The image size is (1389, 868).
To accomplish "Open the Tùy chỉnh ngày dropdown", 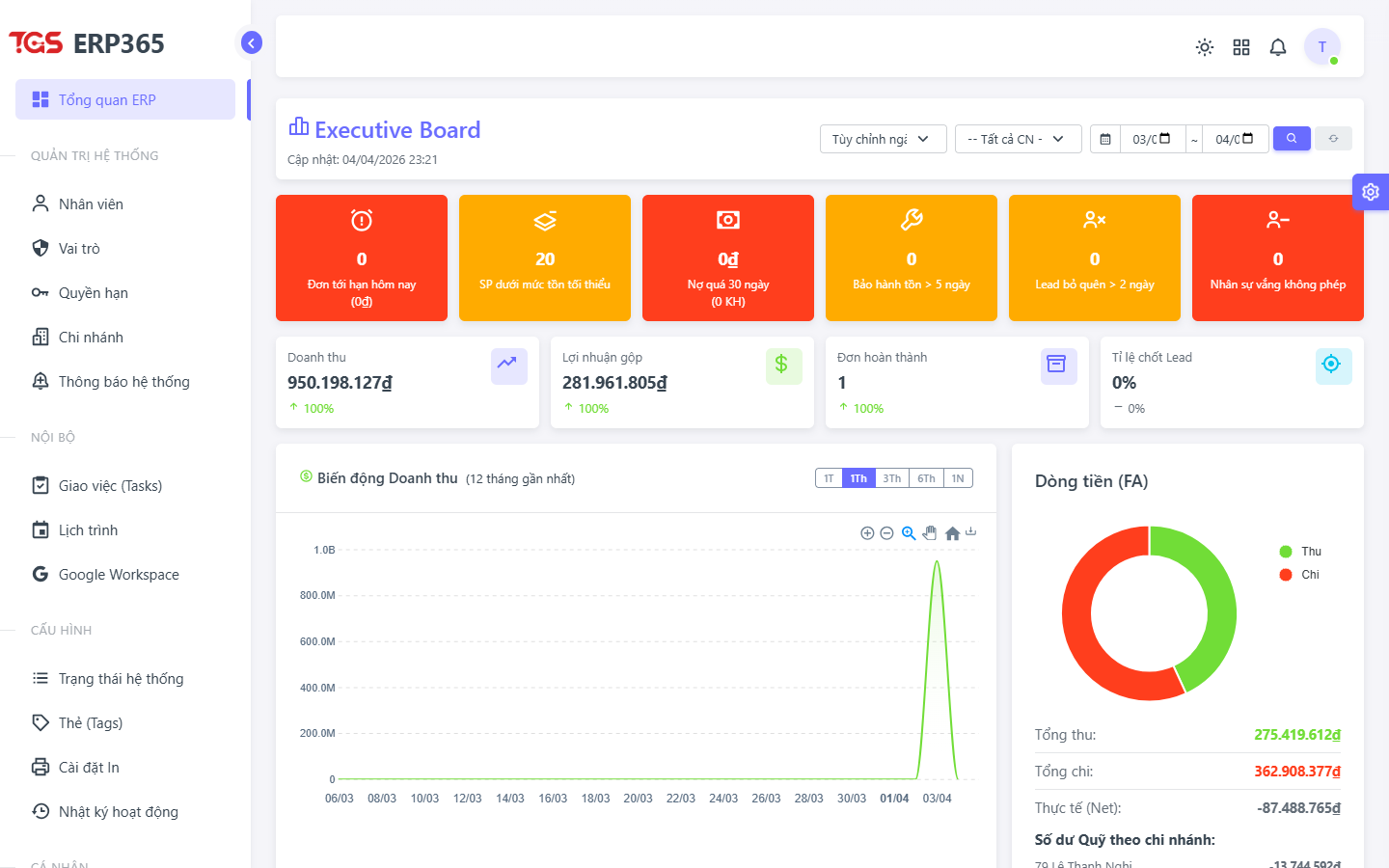I will click(x=883, y=139).
